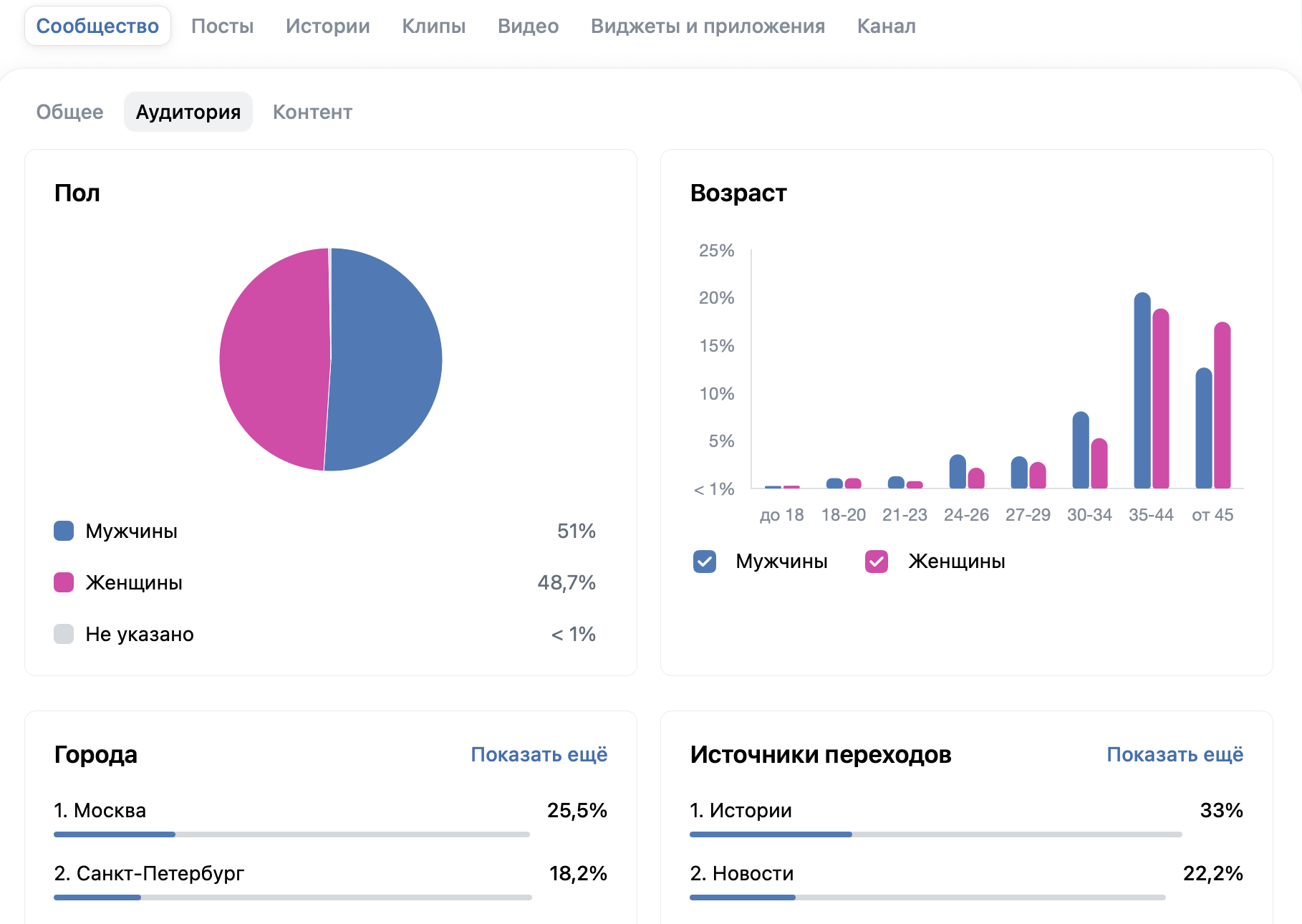Image resolution: width=1302 pixels, height=924 pixels.
Task: Click the male bar for 30-34
Action: [x=1081, y=450]
